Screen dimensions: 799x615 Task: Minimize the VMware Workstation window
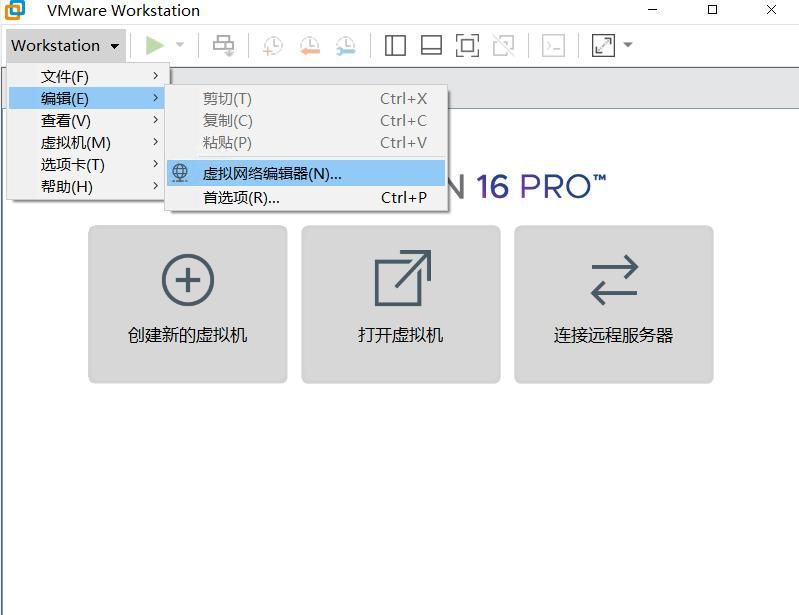point(652,10)
